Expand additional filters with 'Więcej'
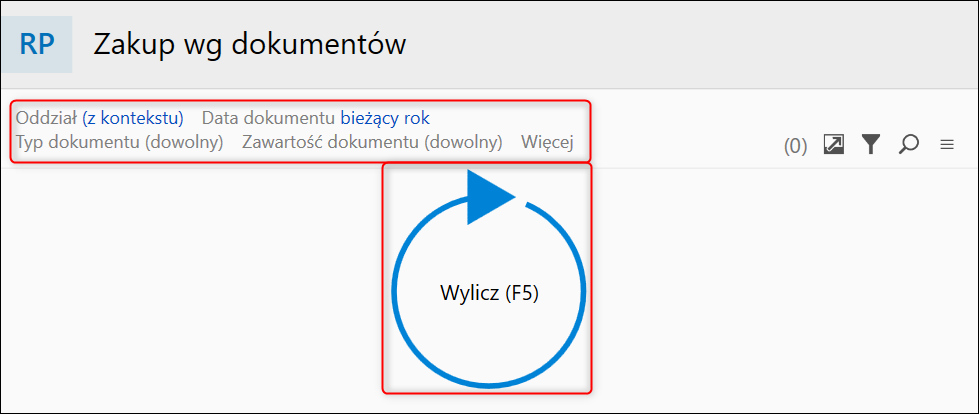Viewport: 979px width, 414px height. [x=547, y=142]
